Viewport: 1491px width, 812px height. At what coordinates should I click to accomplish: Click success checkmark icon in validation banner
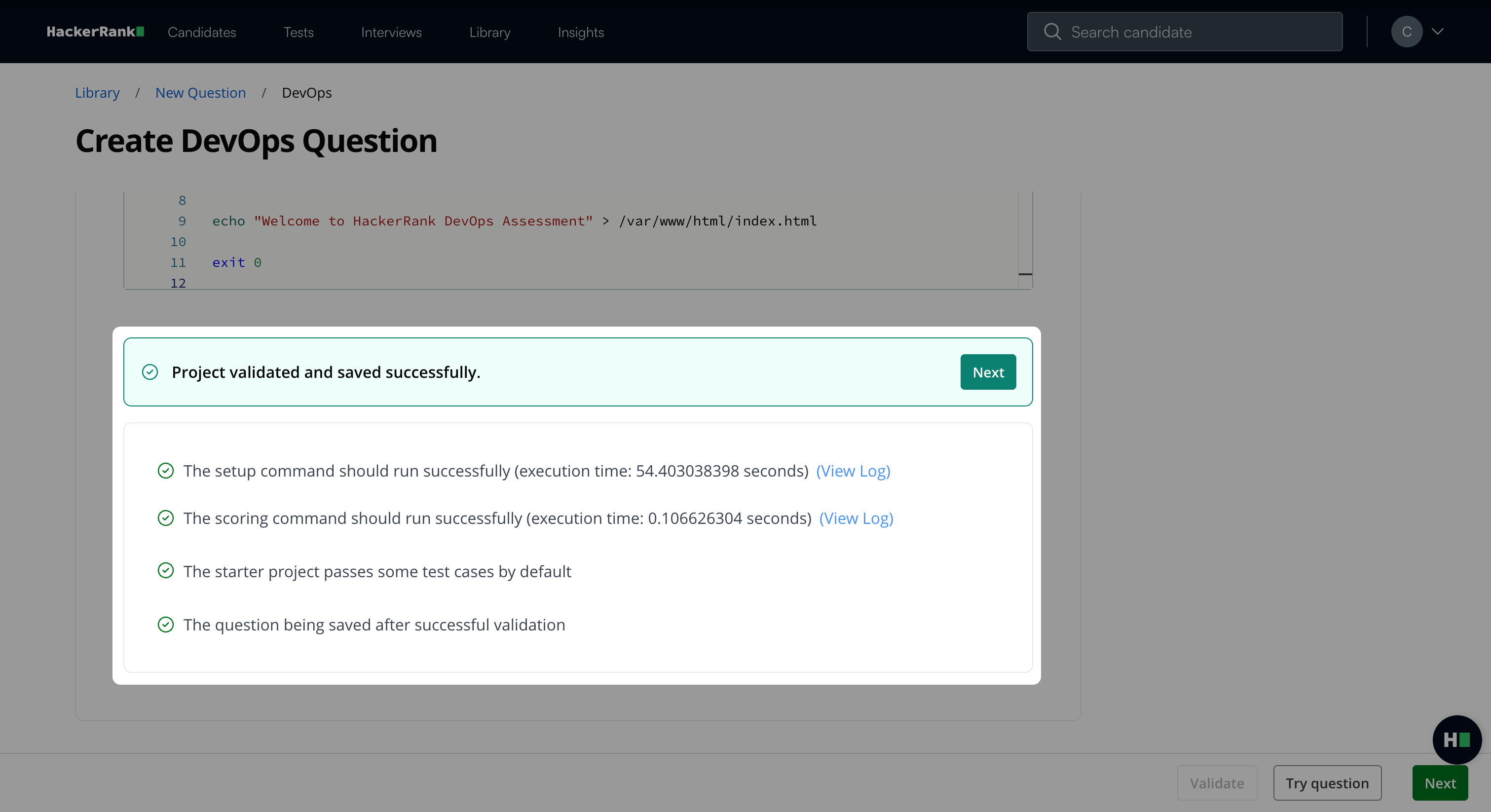coord(150,371)
